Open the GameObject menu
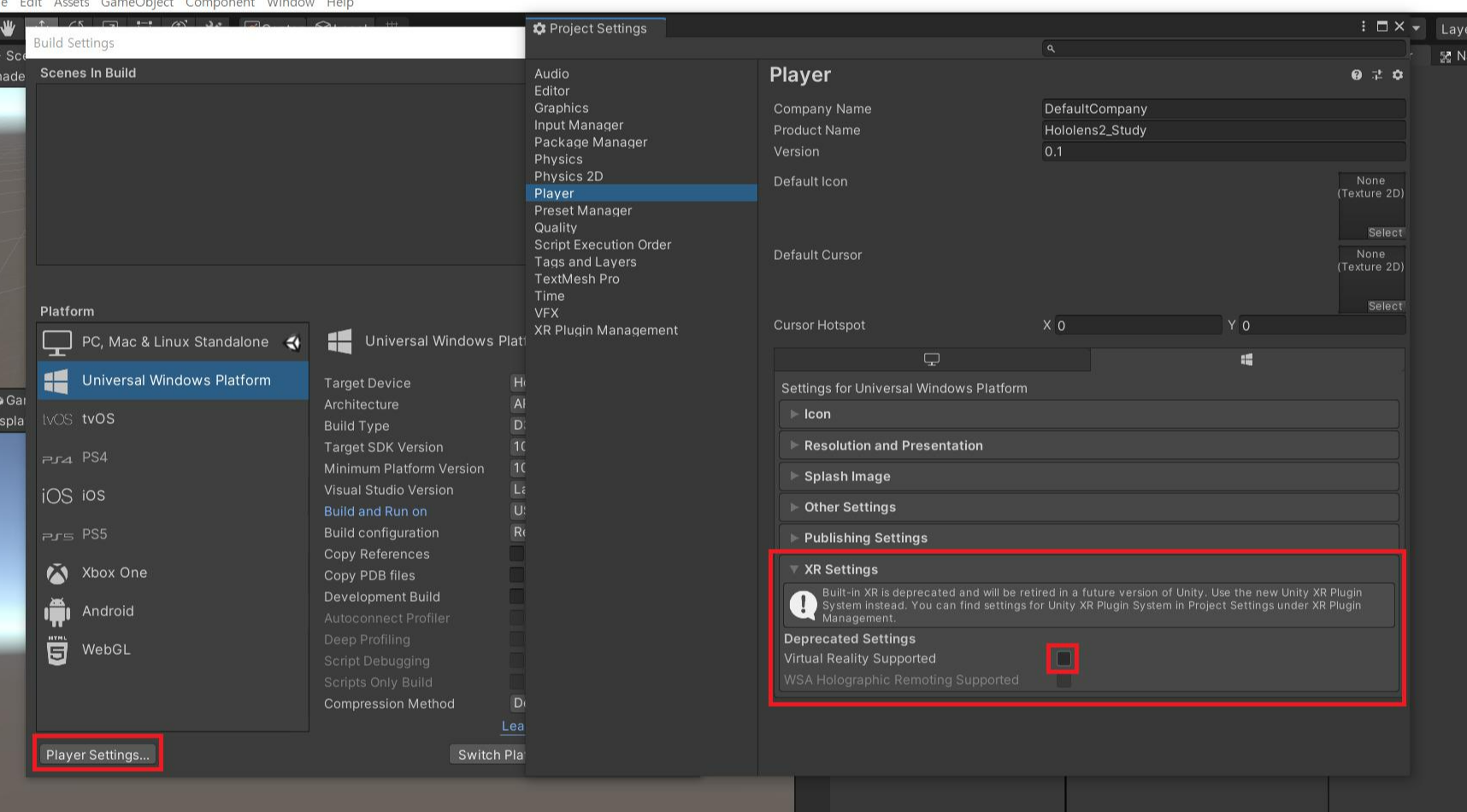 [x=137, y=4]
